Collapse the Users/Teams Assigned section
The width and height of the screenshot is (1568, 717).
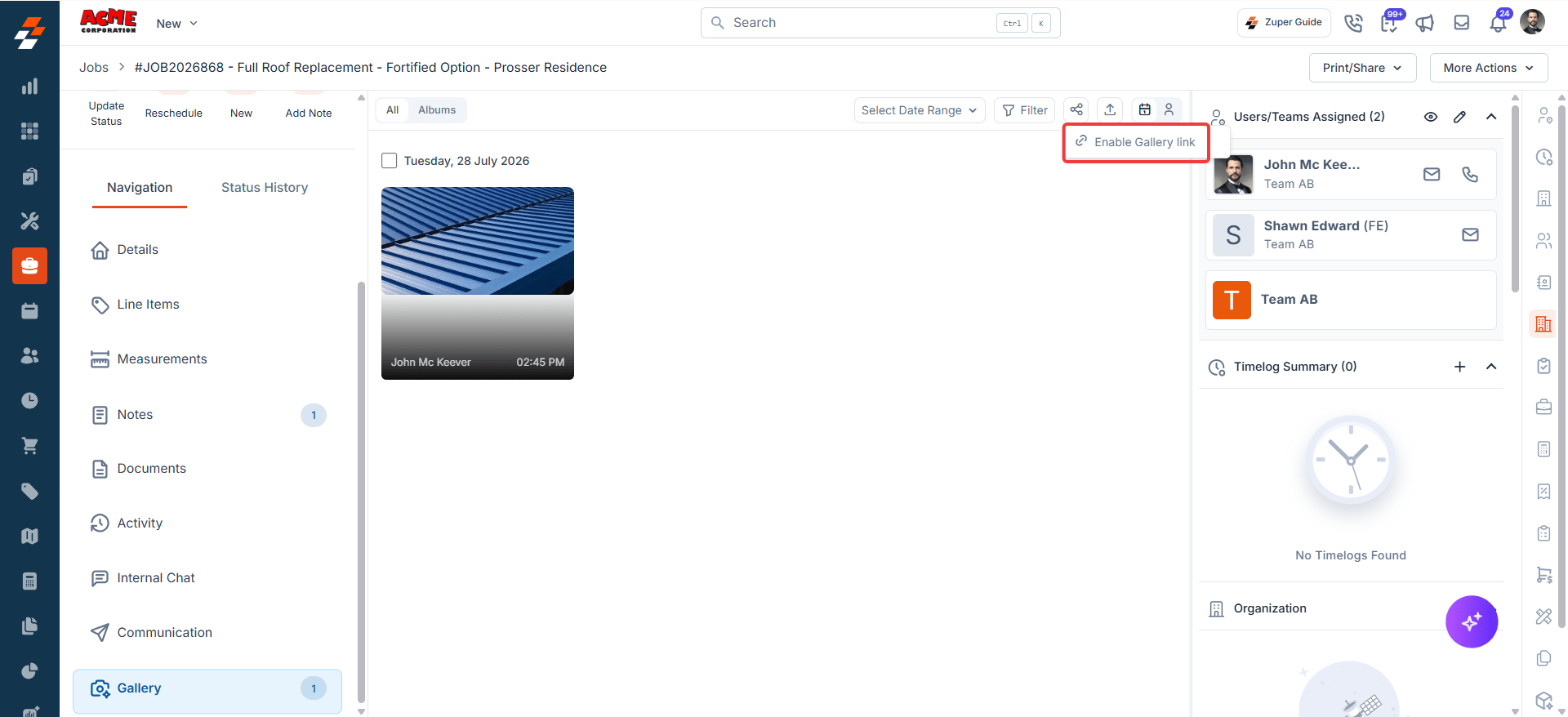pos(1491,117)
